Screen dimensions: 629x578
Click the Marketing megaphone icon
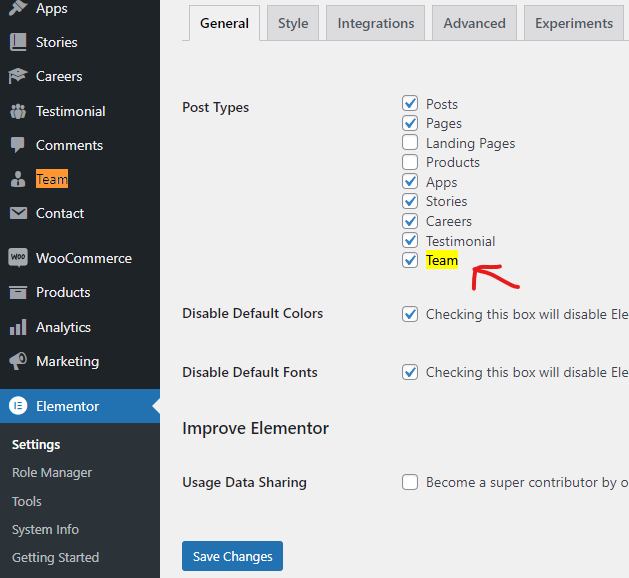pos(18,361)
